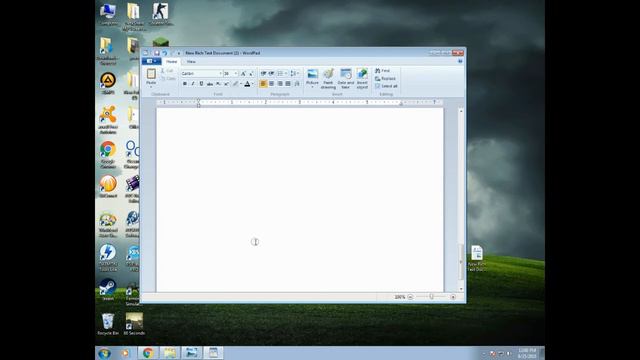Screen dimensions: 640x360
Task: Expand the Paste options arrow
Action: [x=151, y=86]
